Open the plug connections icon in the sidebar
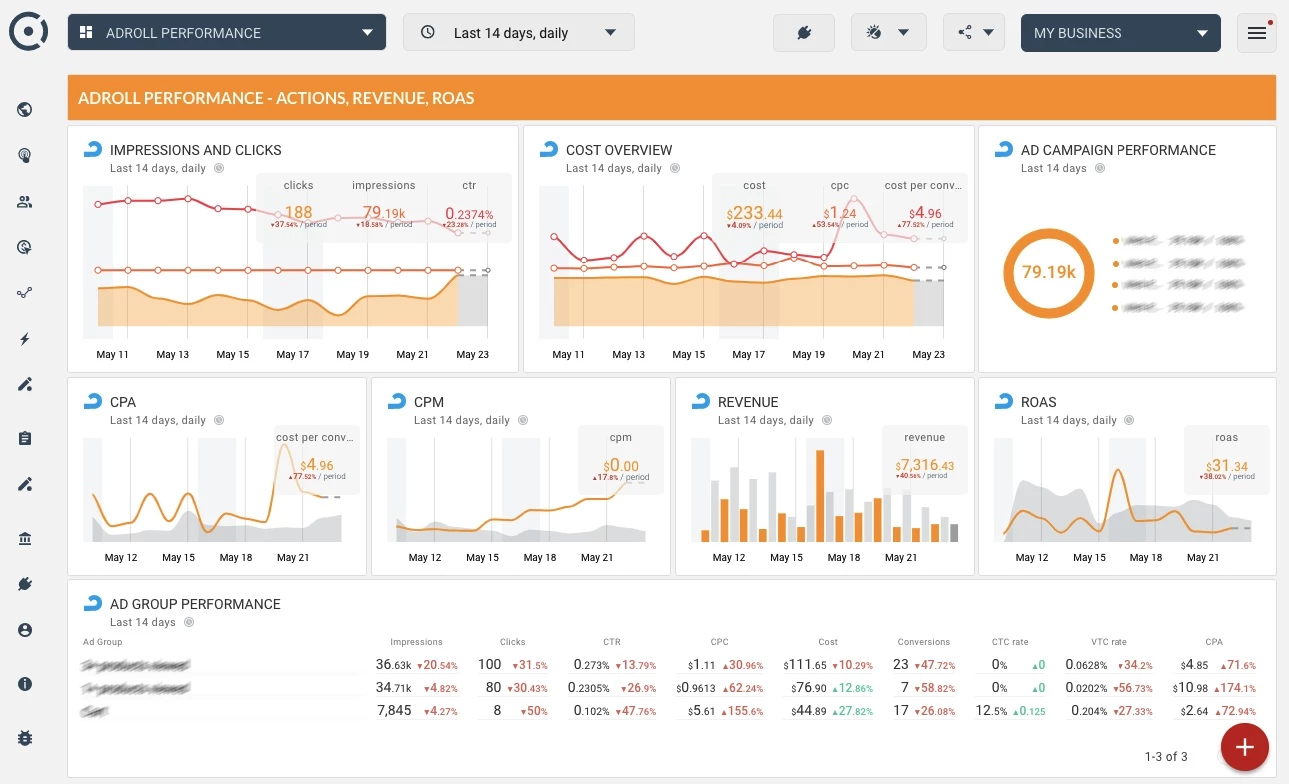Viewport: 1289px width, 784px height. pyautogui.click(x=25, y=584)
